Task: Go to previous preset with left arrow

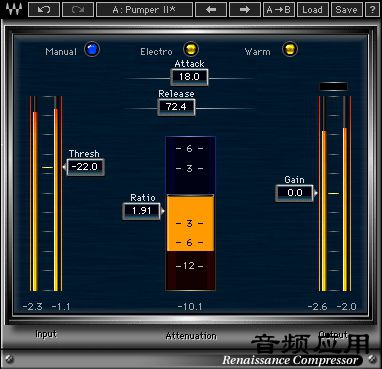Action: click(211, 10)
